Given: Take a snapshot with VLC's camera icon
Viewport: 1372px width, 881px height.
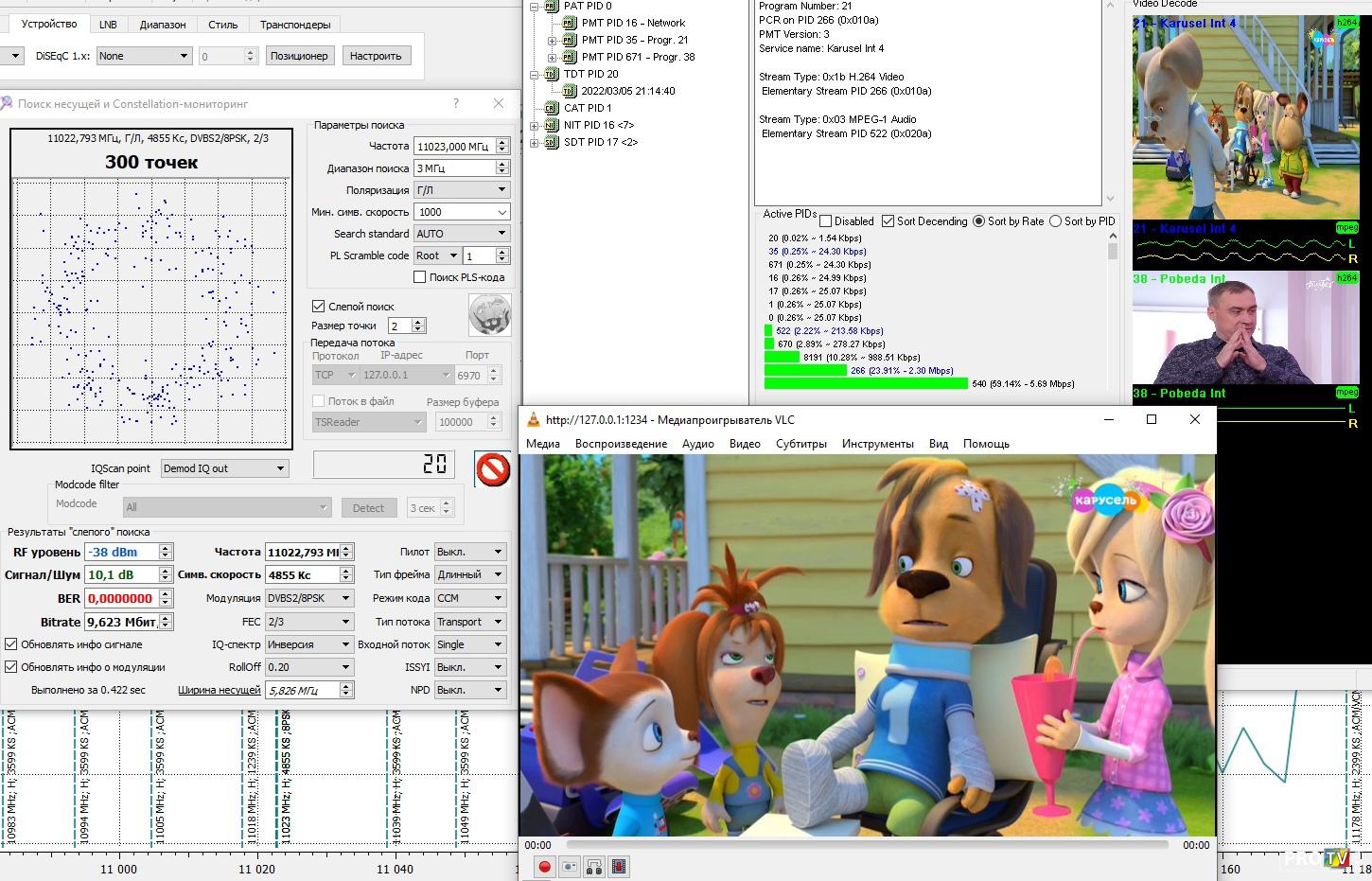Looking at the screenshot, I should (570, 866).
